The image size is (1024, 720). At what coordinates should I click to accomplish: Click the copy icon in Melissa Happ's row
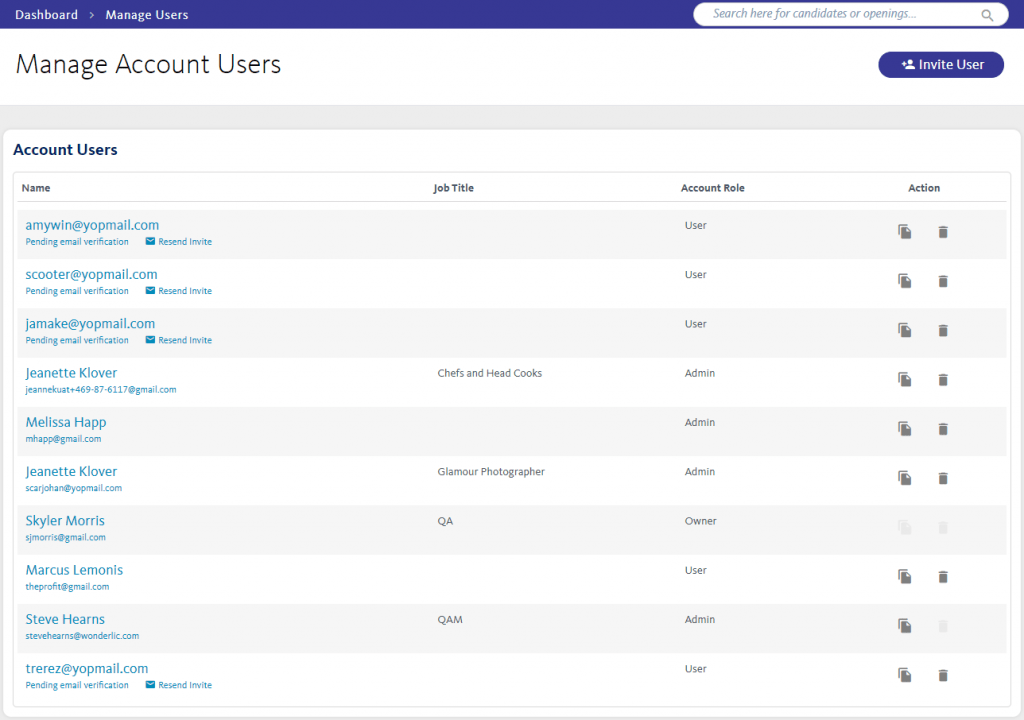click(x=904, y=429)
